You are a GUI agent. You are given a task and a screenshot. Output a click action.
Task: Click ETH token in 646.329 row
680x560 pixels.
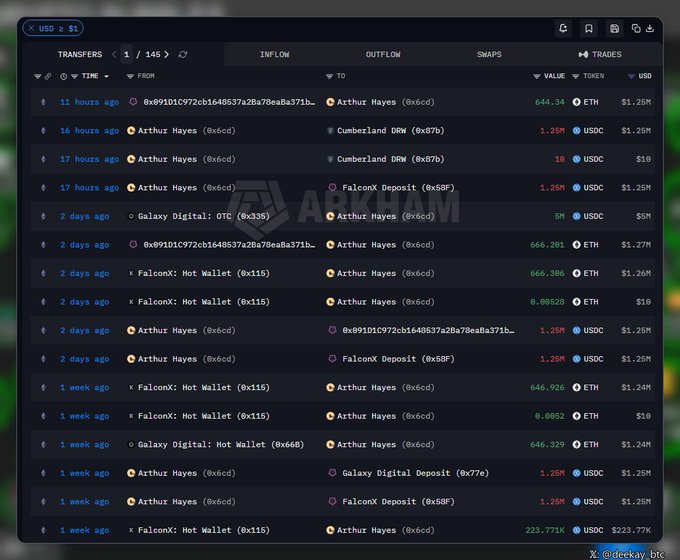tap(585, 445)
